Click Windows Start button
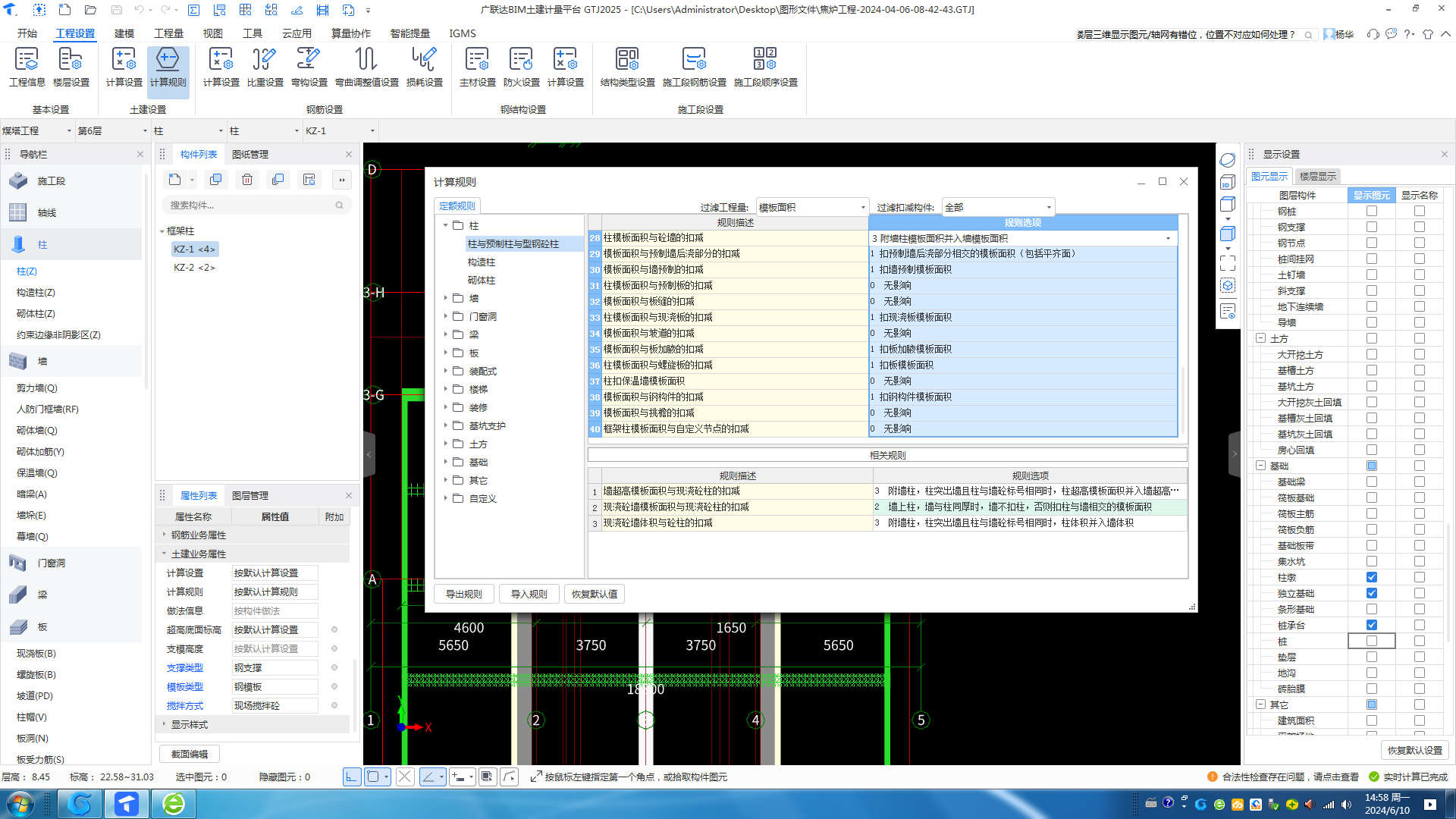The height and width of the screenshot is (819, 1456). click(x=20, y=804)
